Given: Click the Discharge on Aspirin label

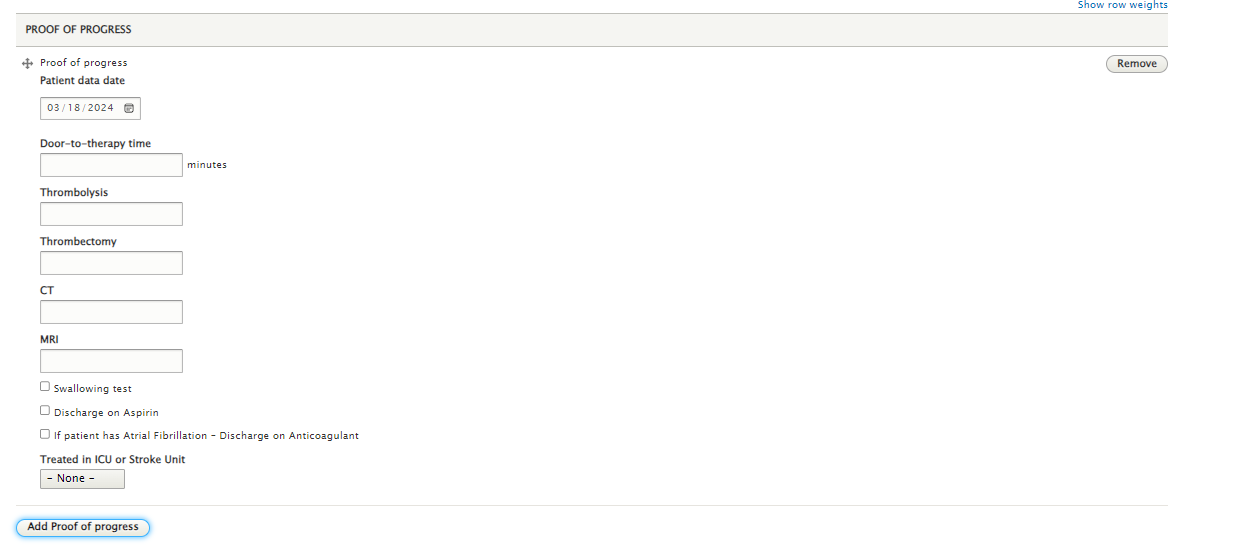Looking at the screenshot, I should click(106, 413).
